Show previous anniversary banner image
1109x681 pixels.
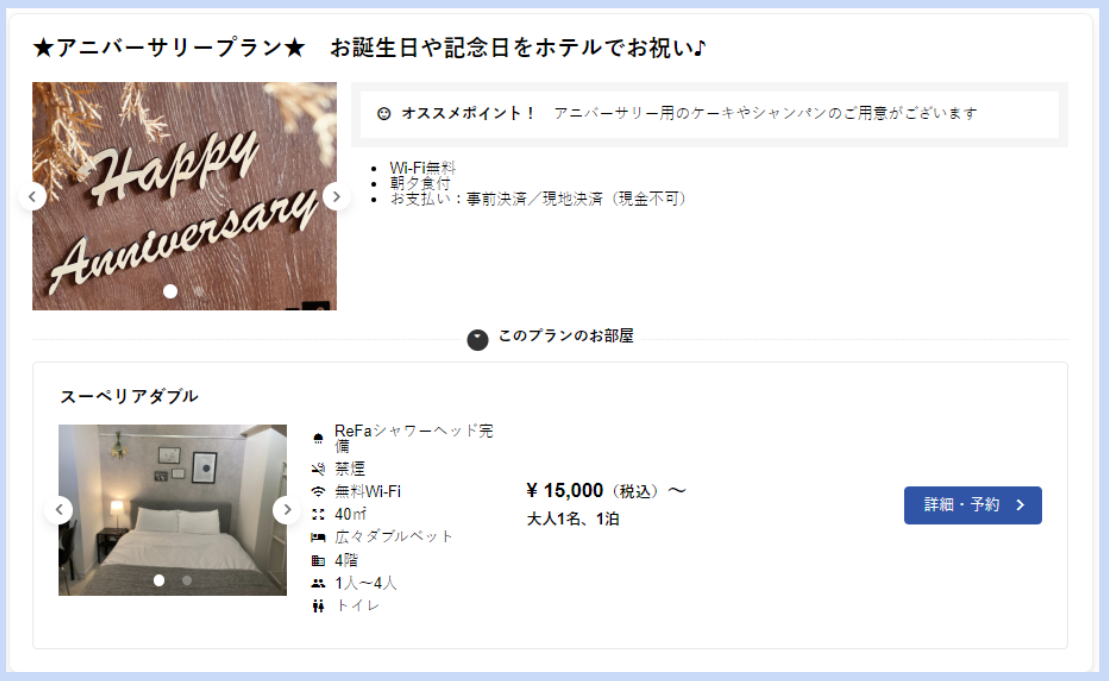point(33,197)
